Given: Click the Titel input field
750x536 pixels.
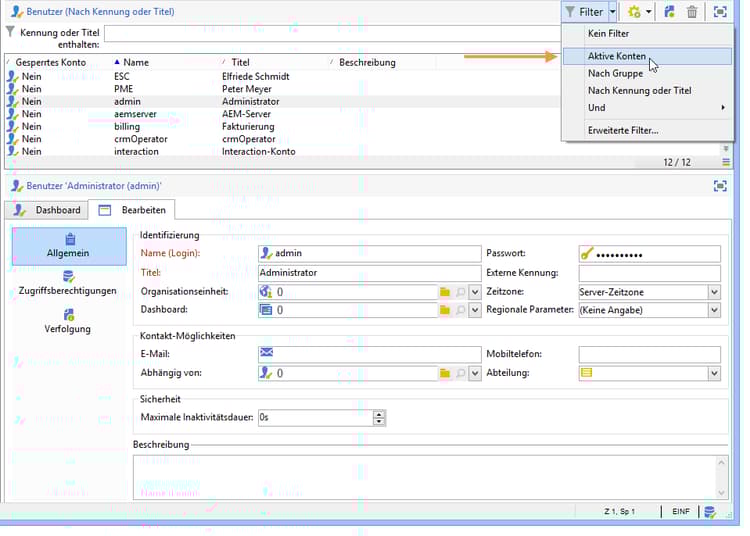Looking at the screenshot, I should point(369,273).
